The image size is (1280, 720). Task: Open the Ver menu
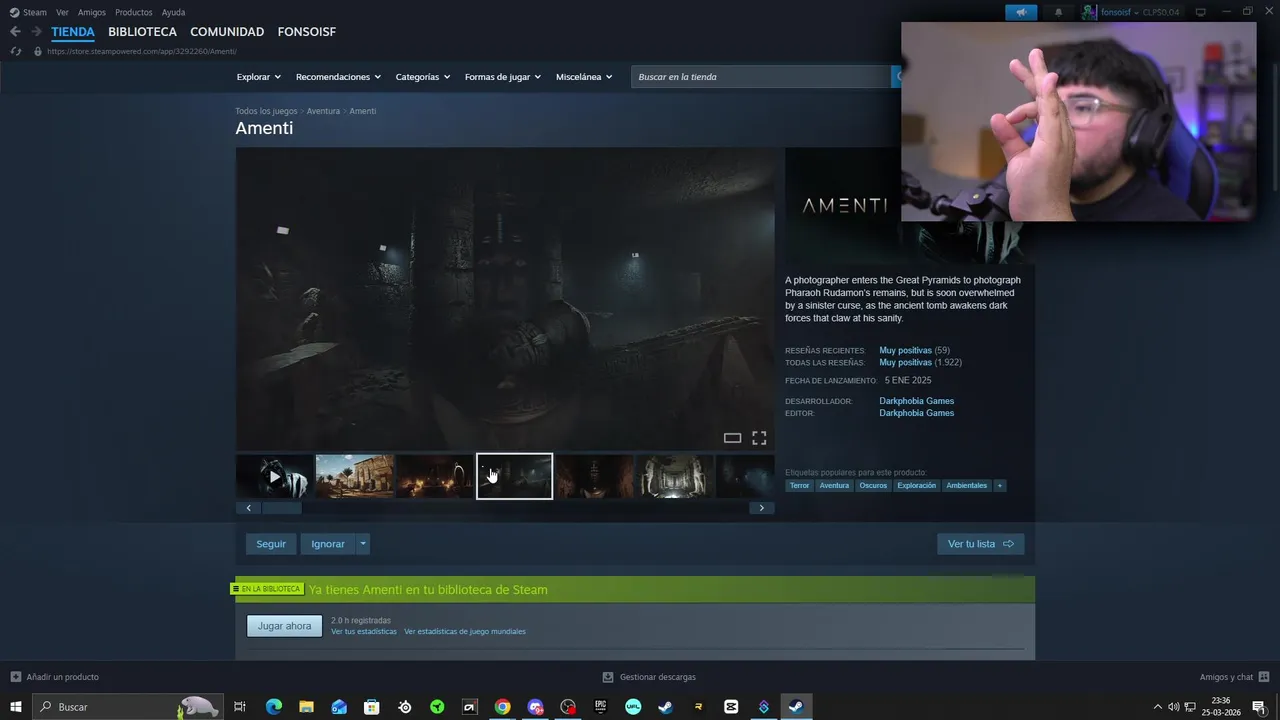pyautogui.click(x=62, y=12)
